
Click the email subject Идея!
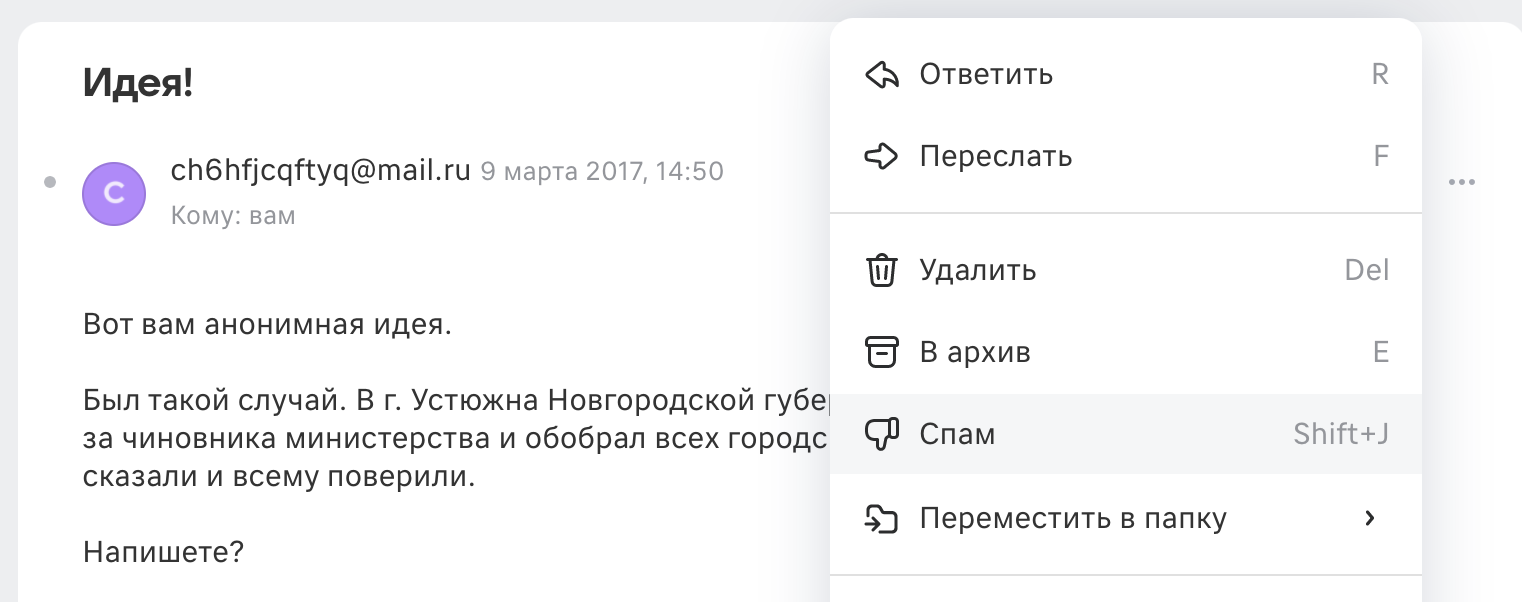pos(137,82)
